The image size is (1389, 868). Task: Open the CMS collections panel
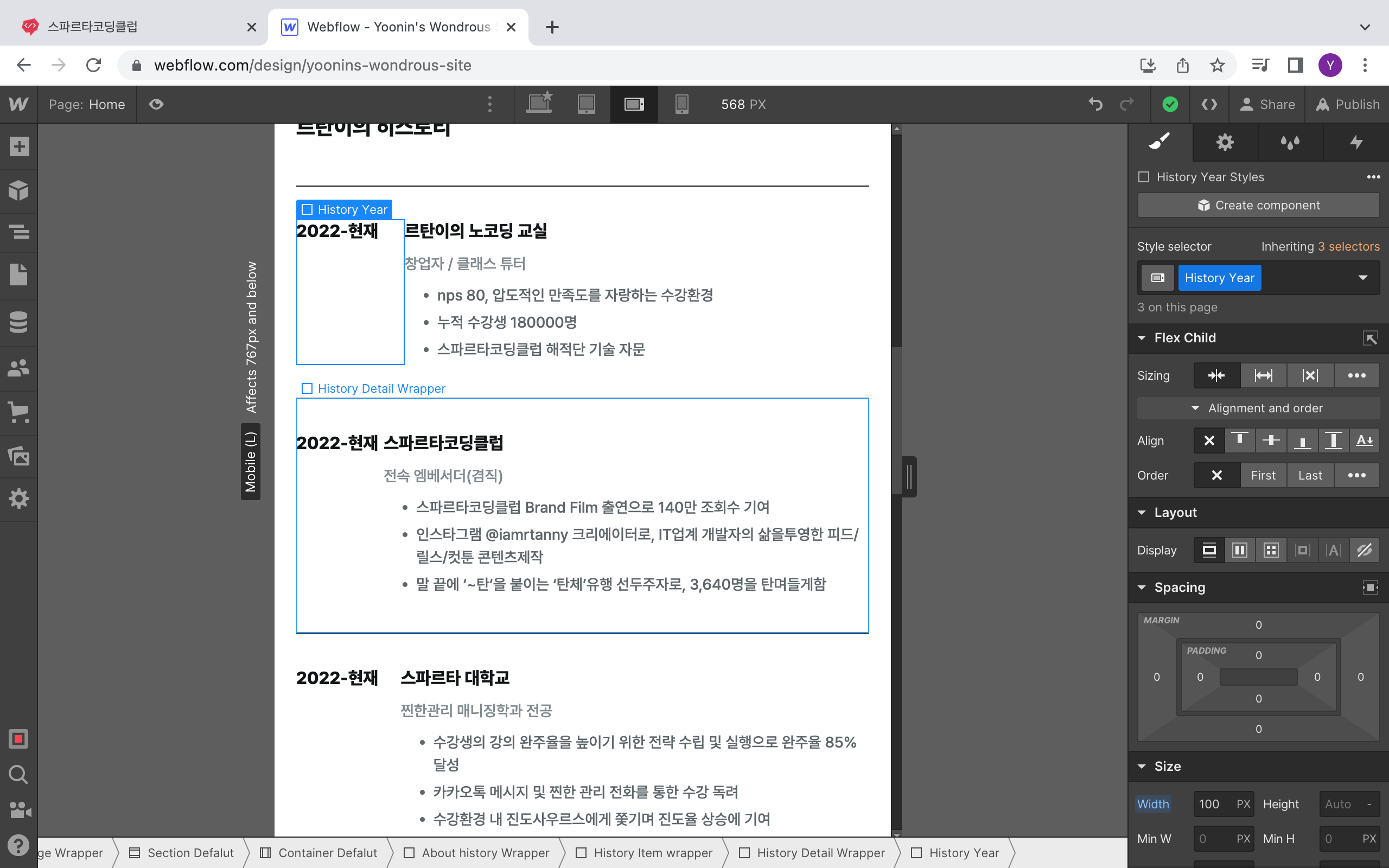pos(19,322)
